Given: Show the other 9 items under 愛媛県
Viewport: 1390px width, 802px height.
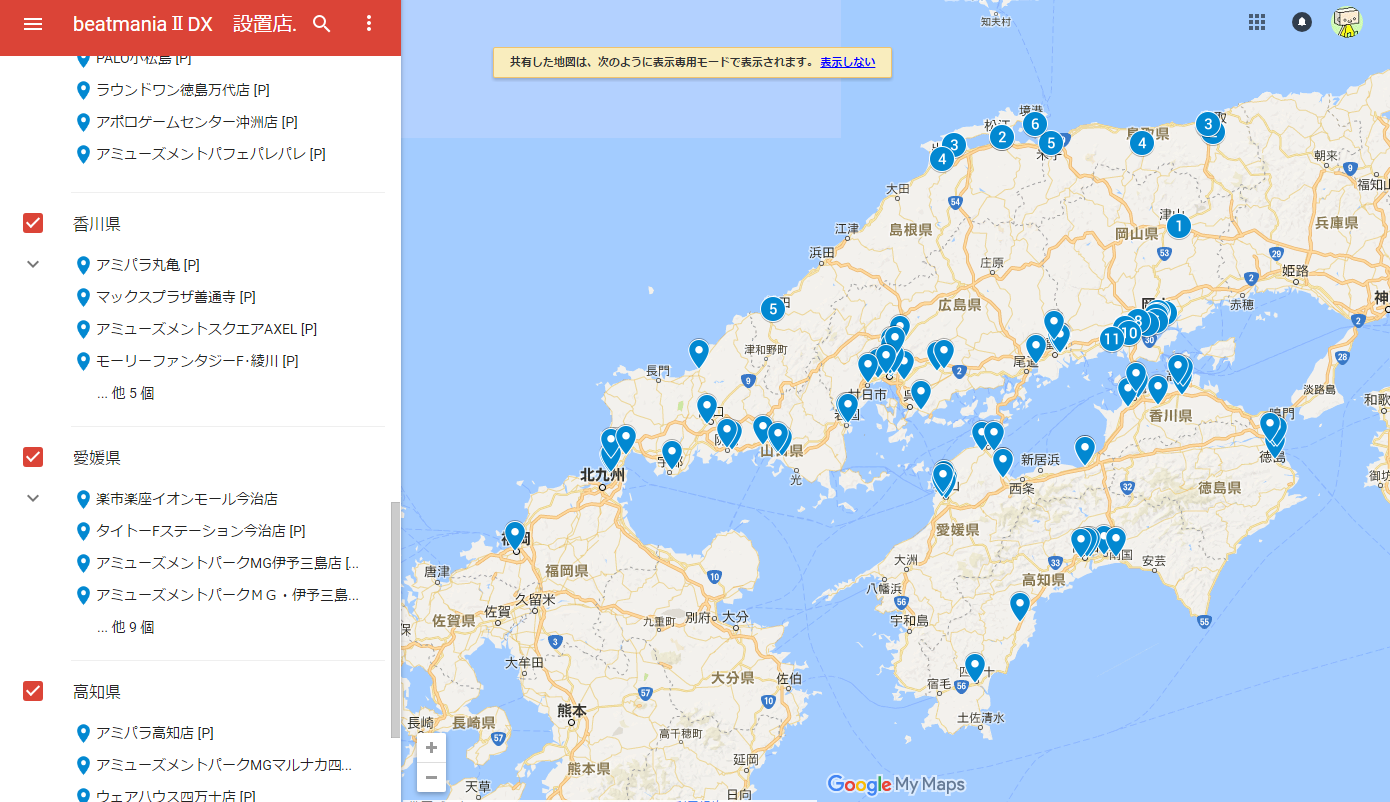Looking at the screenshot, I should tap(125, 627).
